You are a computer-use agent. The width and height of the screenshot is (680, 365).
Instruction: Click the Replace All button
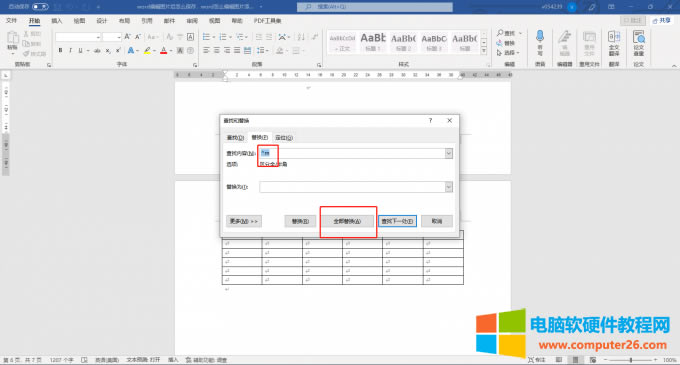coord(347,221)
